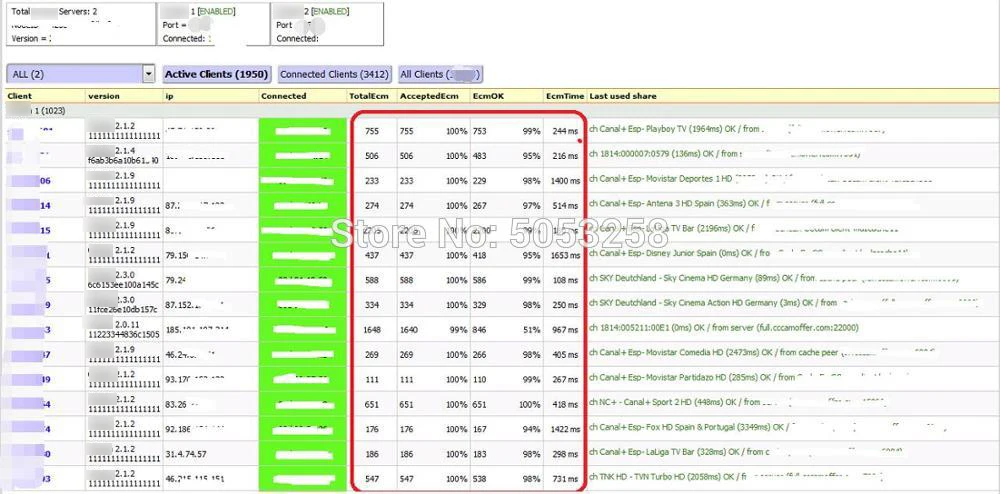Sort by EcmTime column header

[565, 96]
